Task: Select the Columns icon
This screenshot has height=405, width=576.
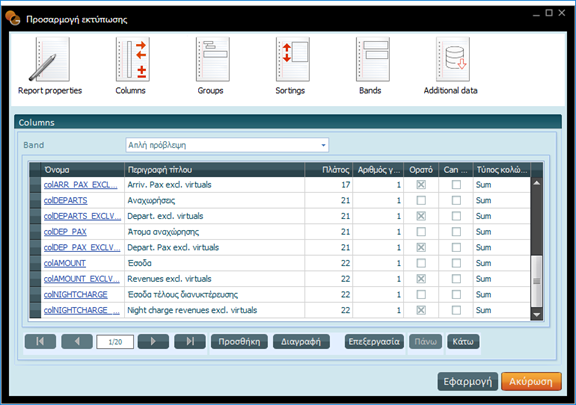Action: (x=132, y=59)
